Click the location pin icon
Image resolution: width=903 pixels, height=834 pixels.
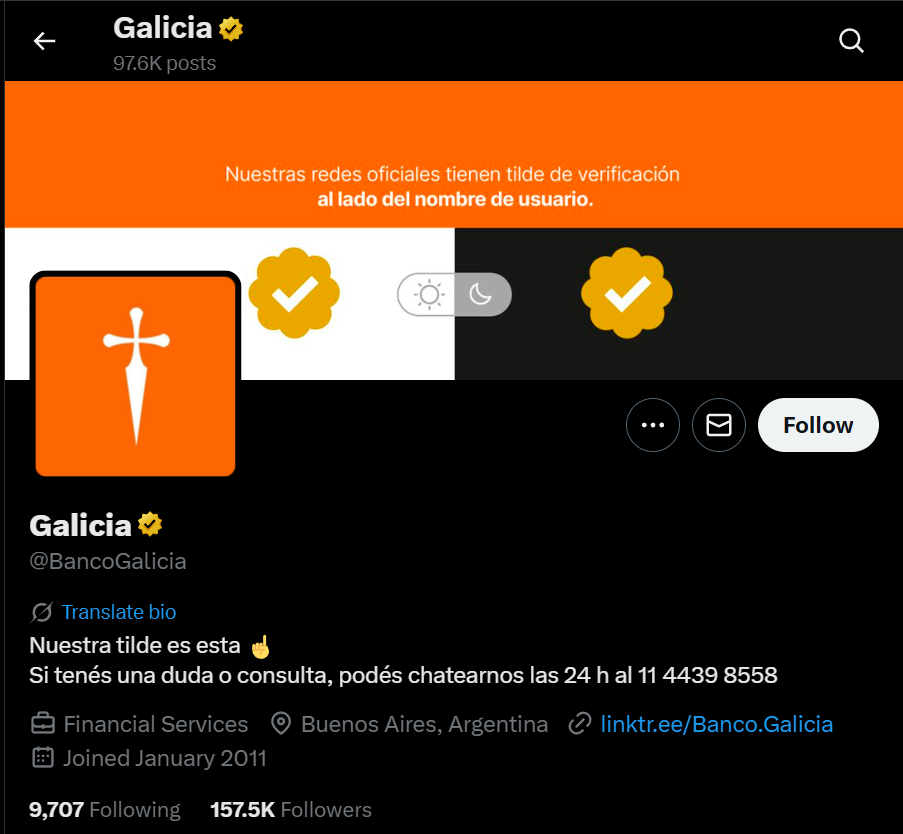pyautogui.click(x=281, y=724)
